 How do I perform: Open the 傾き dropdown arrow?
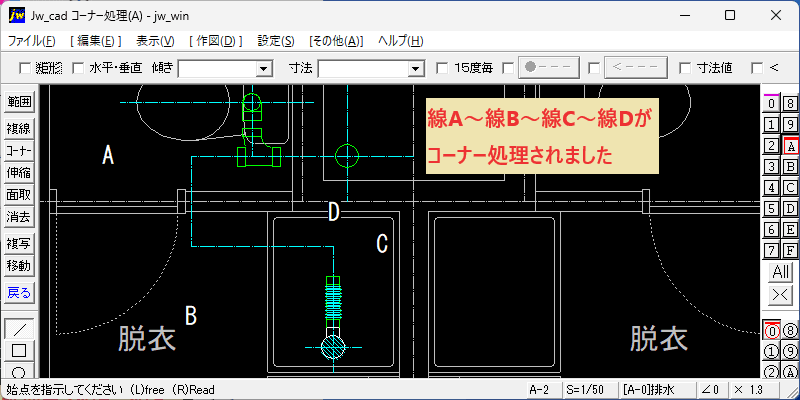point(264,69)
